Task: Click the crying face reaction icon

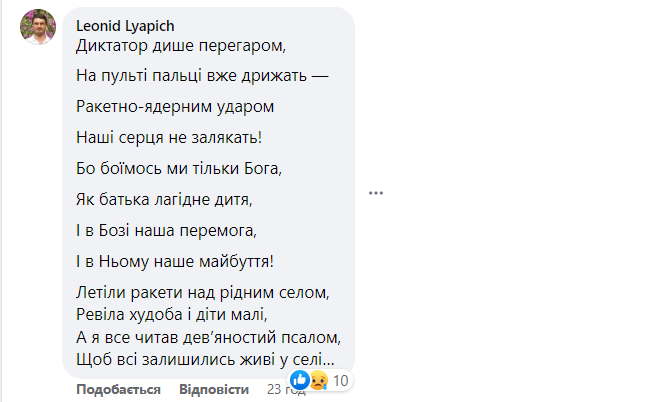Action: (318, 380)
